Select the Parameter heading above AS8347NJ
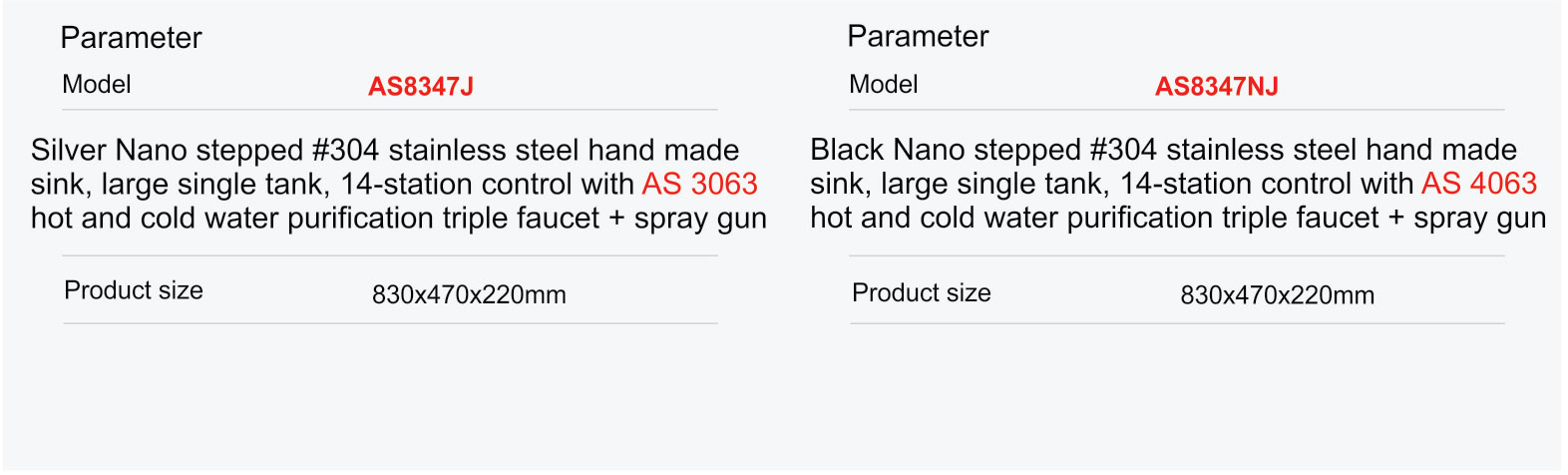This screenshot has width=1568, height=475. (x=918, y=37)
